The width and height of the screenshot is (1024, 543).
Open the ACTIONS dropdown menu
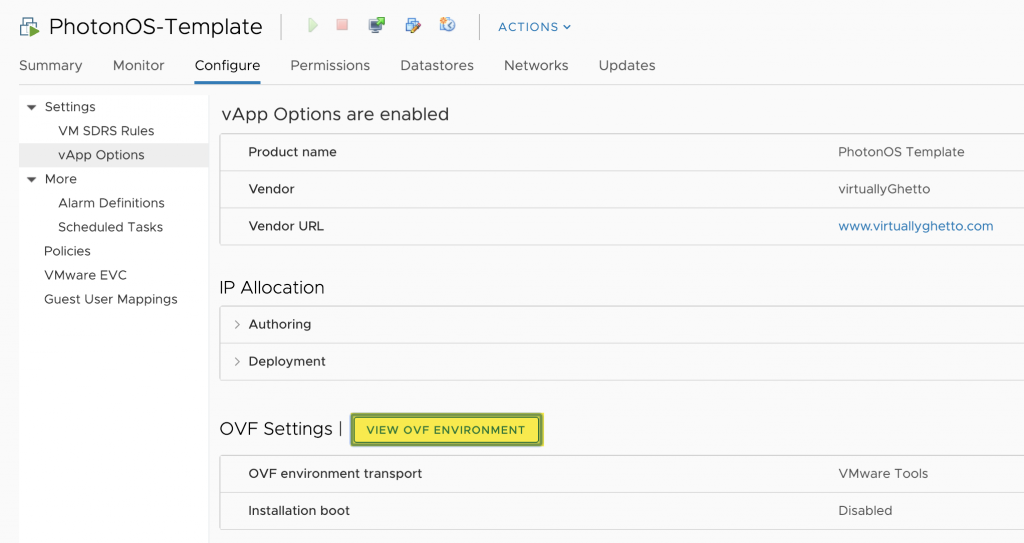click(x=534, y=27)
